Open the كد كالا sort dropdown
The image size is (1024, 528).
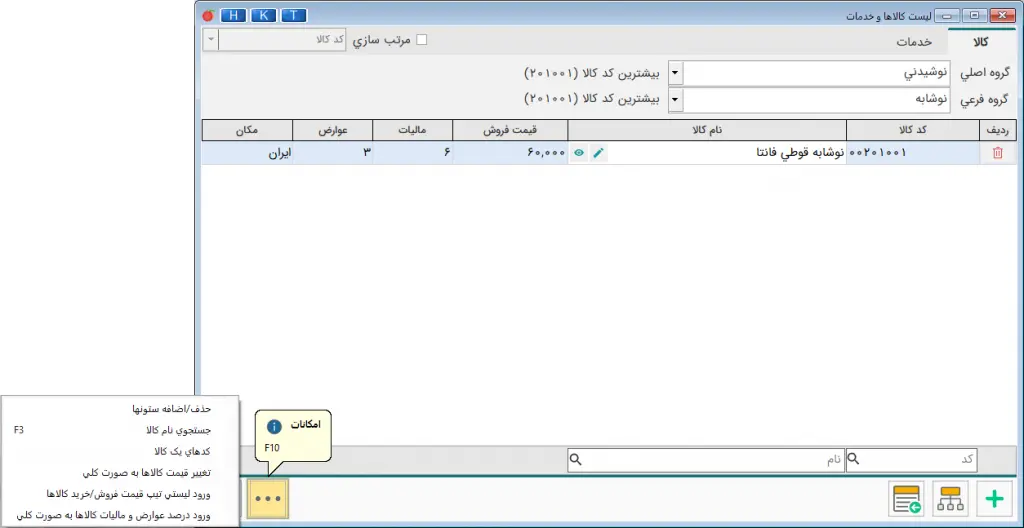click(x=210, y=40)
